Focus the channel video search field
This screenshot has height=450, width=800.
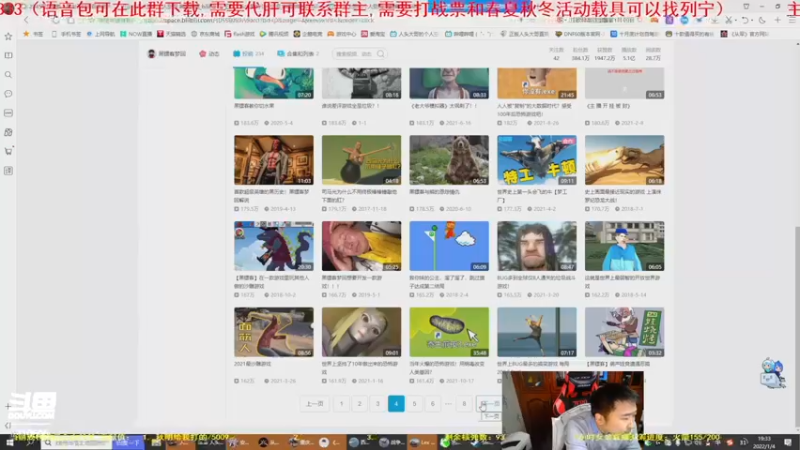point(359,54)
